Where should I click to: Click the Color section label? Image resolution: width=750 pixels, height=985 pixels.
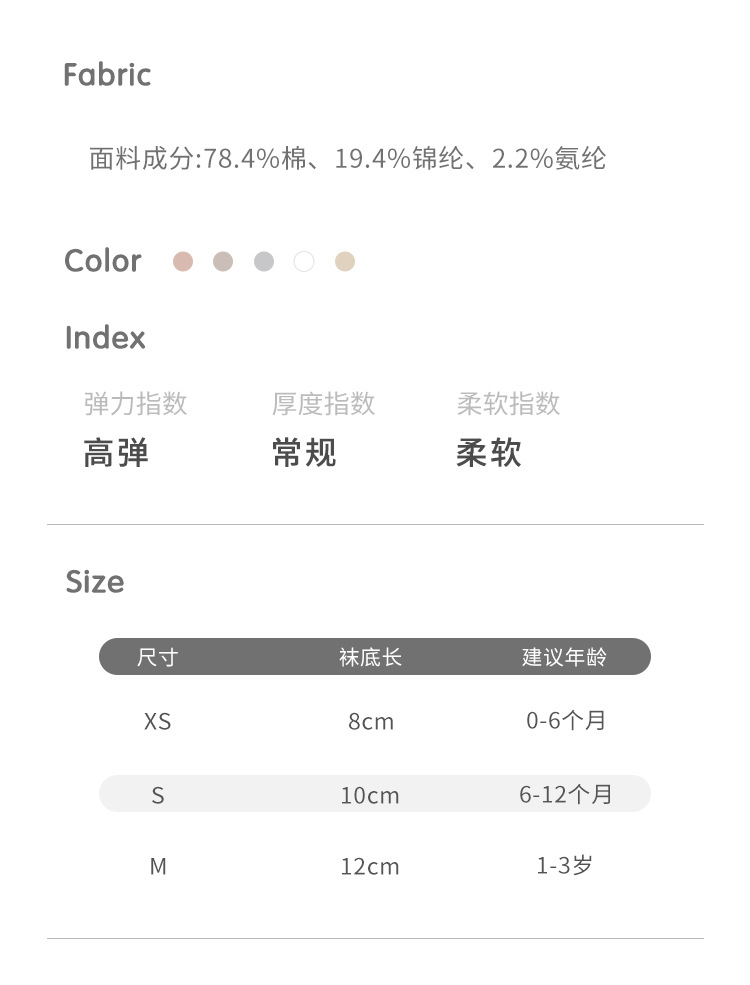tap(103, 261)
